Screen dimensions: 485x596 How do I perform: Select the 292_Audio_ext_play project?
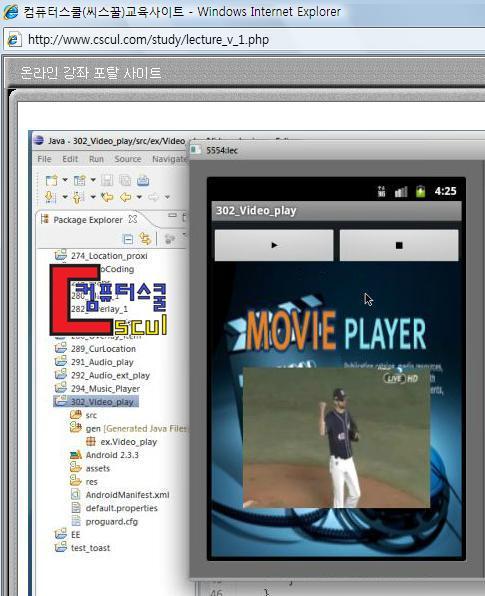[x=110, y=375]
